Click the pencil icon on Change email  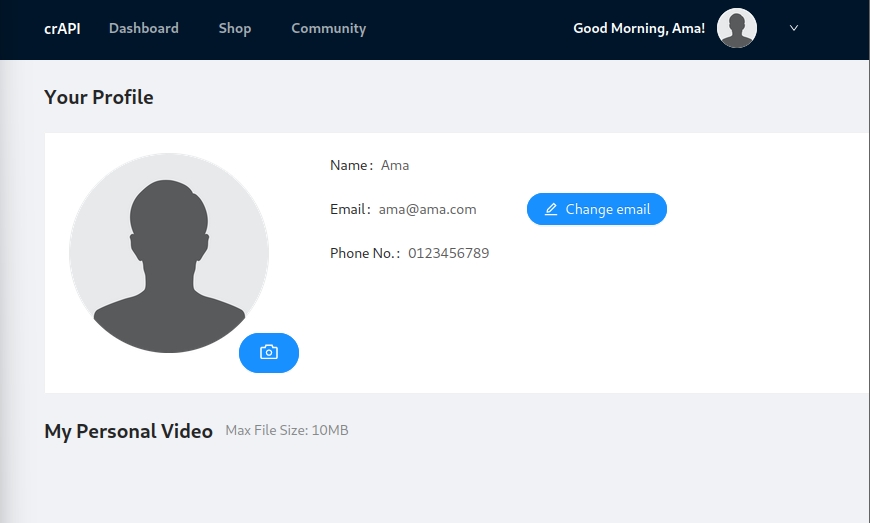(x=551, y=209)
